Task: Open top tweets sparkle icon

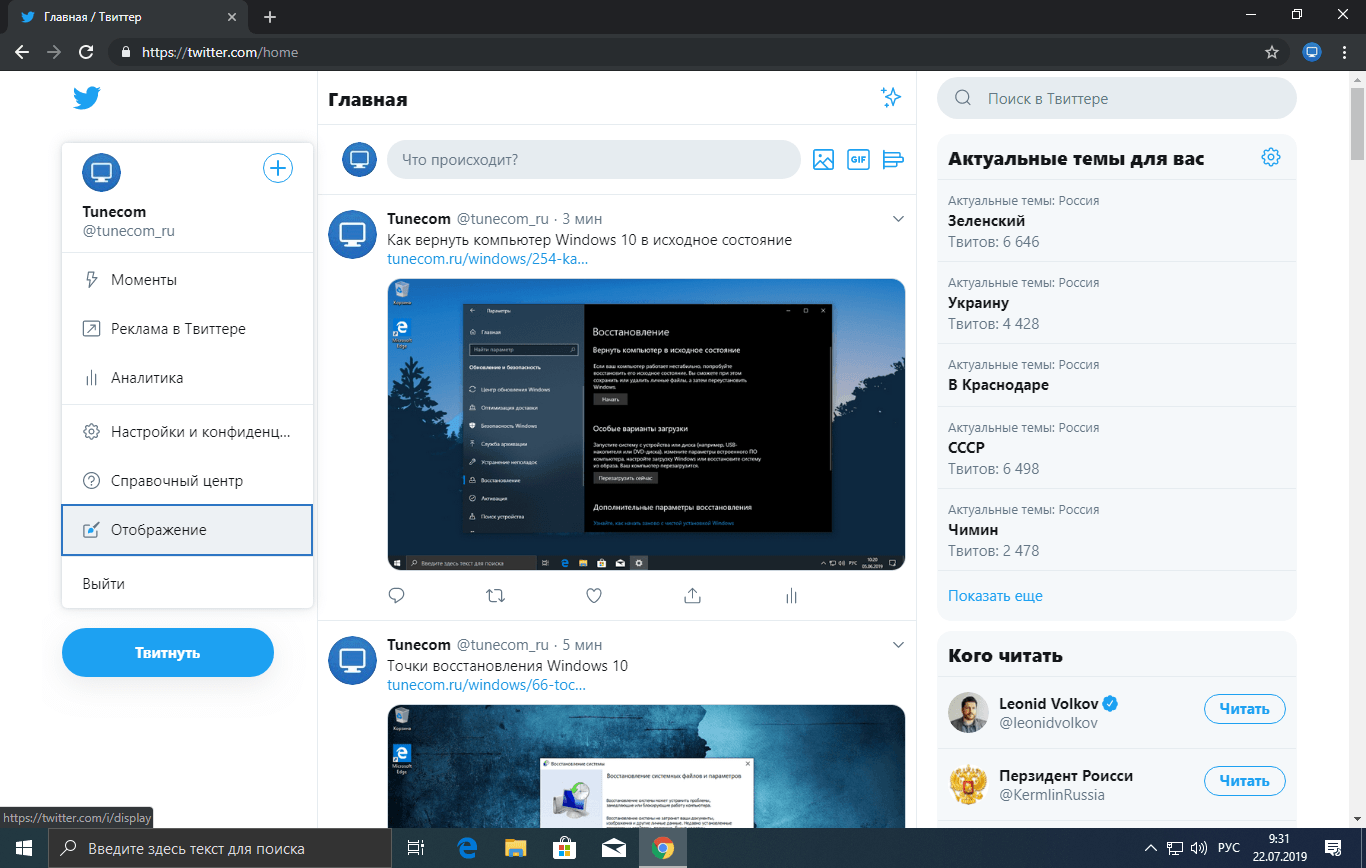Action: 890,97
